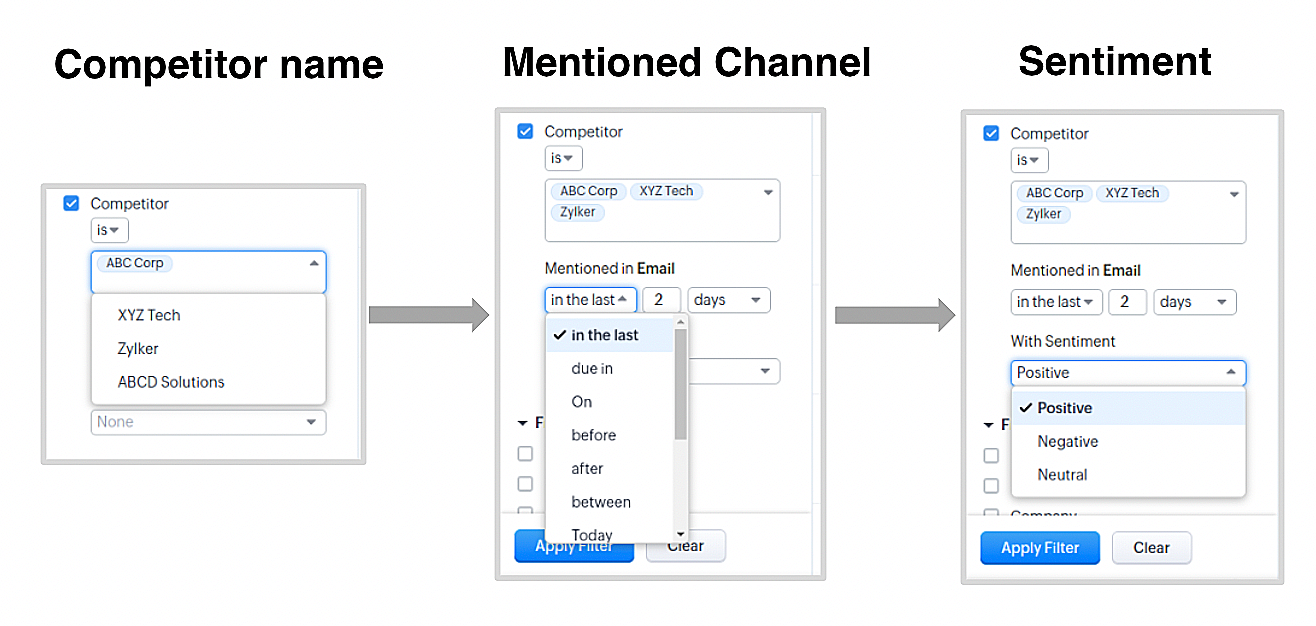Toggle Competitor checkbox in the Mentioned Channel panel
Screen dimensions: 1316x626
525,131
